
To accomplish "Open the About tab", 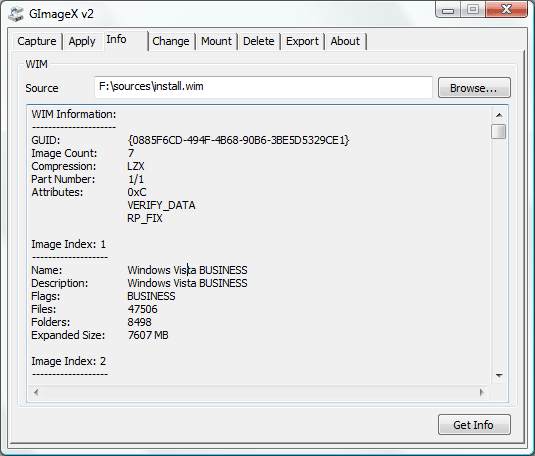I will (x=345, y=41).
